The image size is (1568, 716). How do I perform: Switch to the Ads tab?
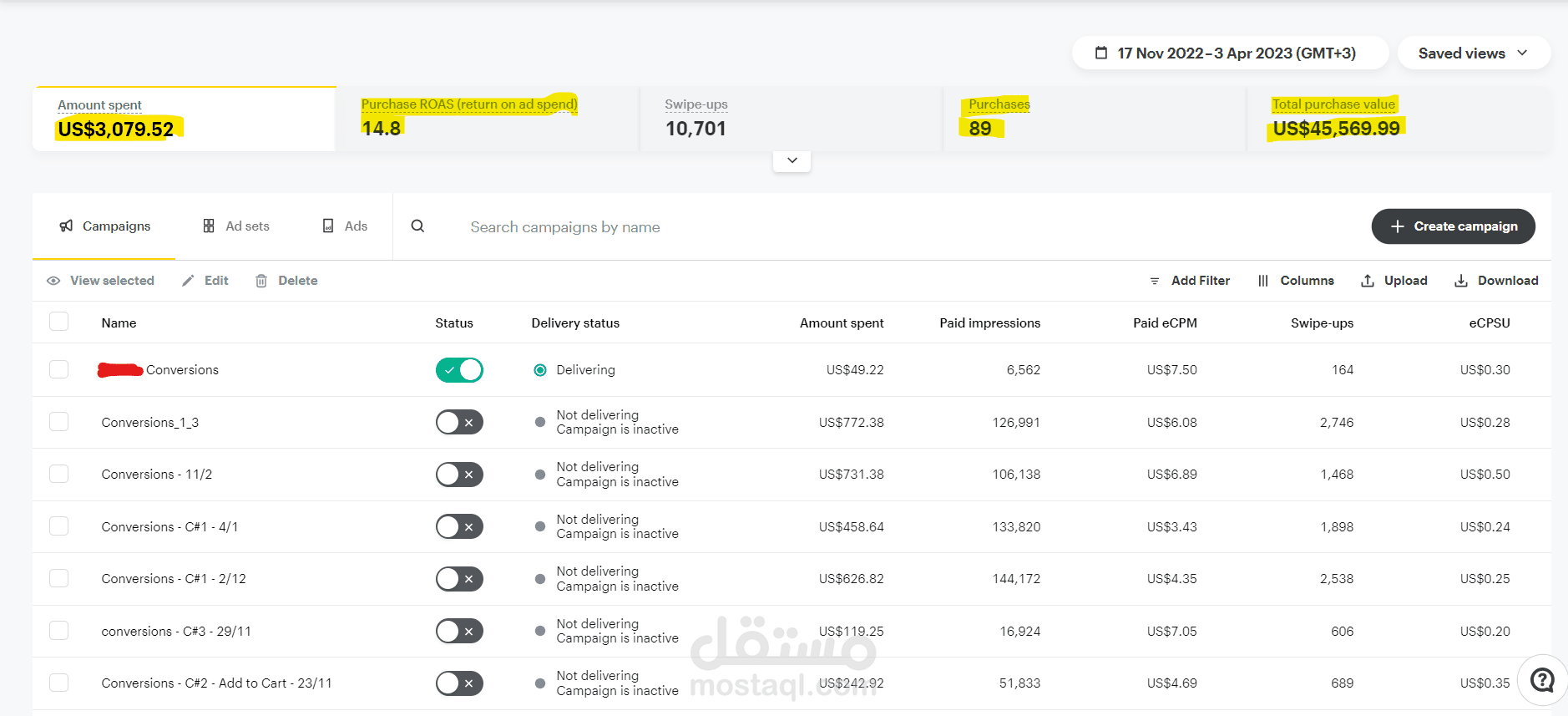point(345,226)
